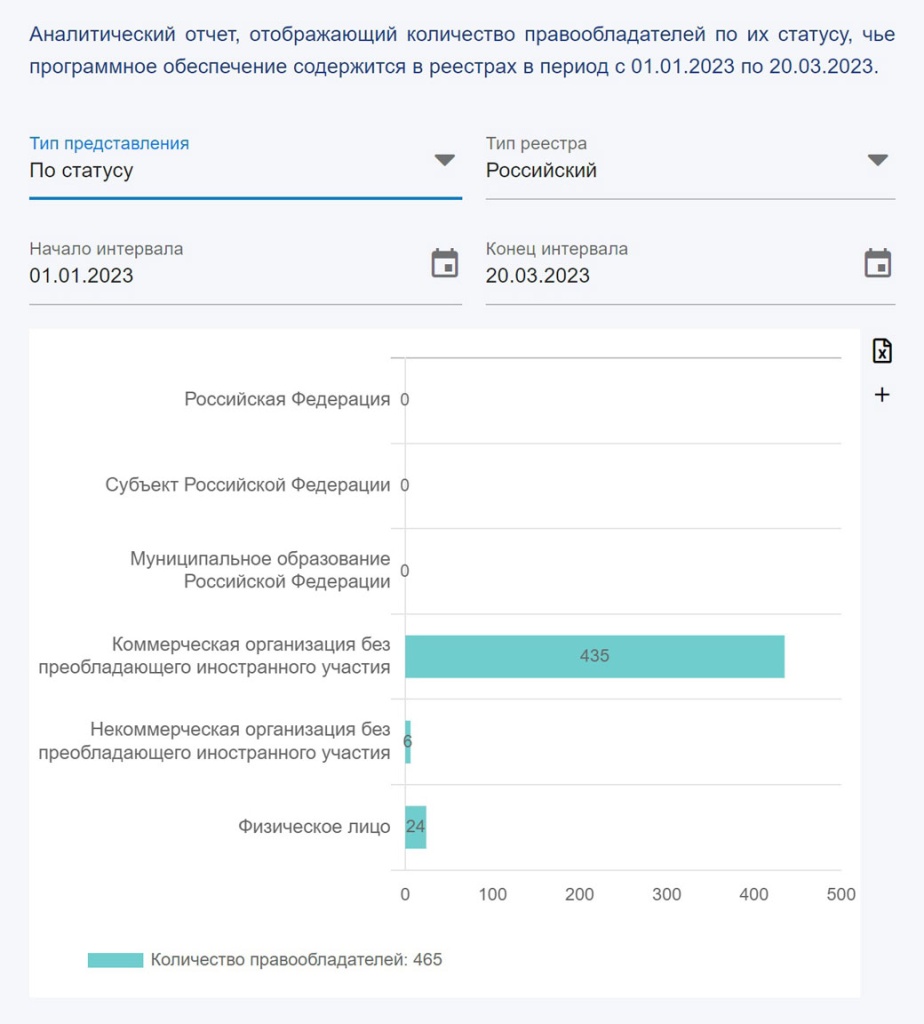Click the plus icon near the chart
Image resolution: width=924 pixels, height=1024 pixels.
(x=881, y=394)
